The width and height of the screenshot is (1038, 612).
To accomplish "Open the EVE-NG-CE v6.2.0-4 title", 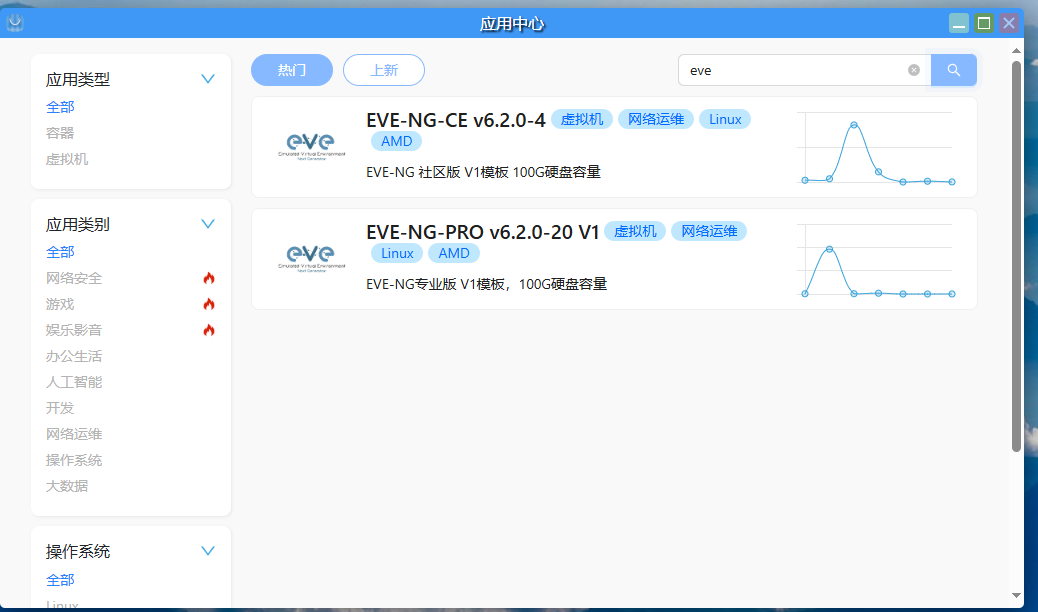I will click(x=455, y=120).
